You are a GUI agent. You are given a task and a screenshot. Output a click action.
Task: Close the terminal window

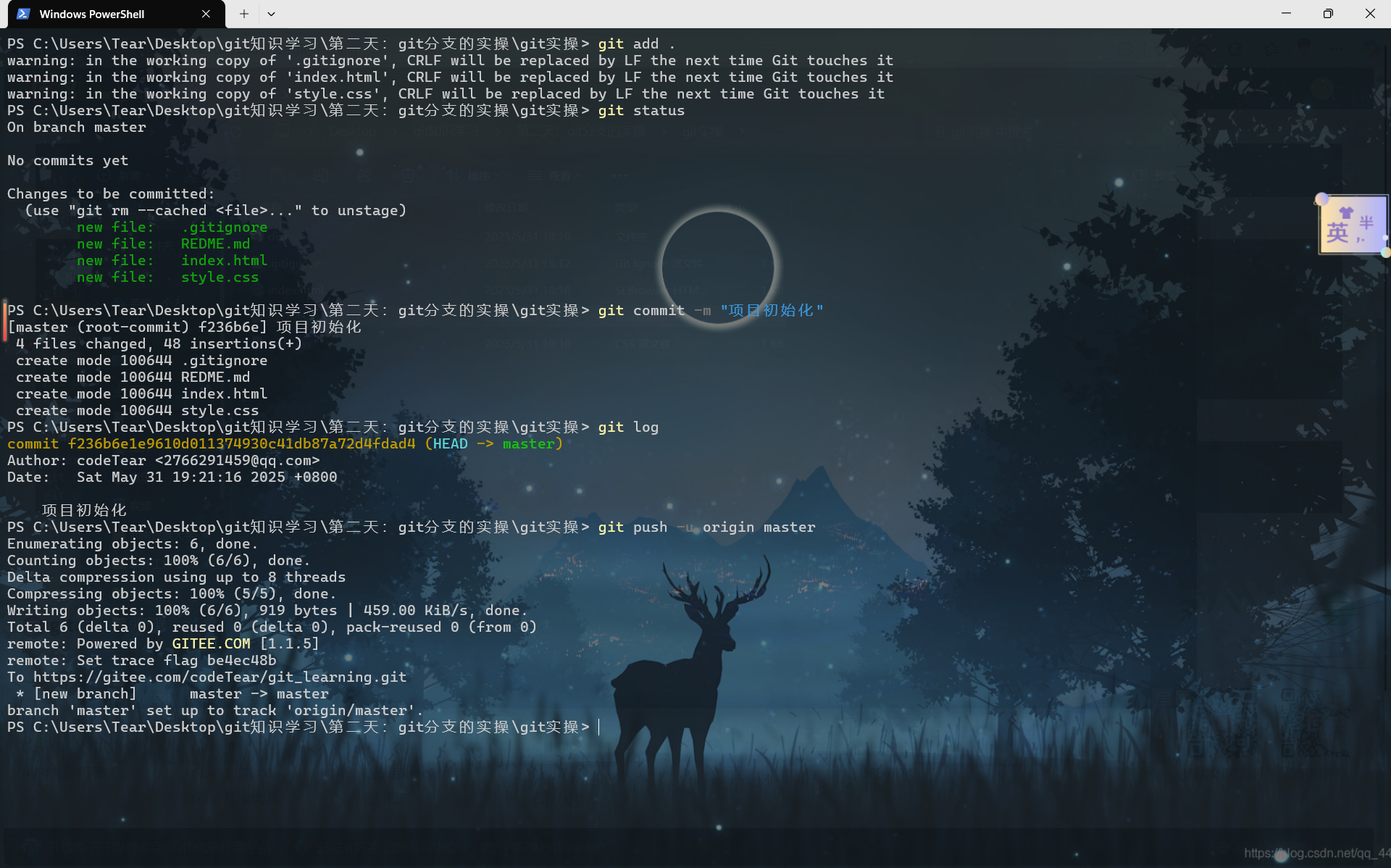click(1369, 14)
